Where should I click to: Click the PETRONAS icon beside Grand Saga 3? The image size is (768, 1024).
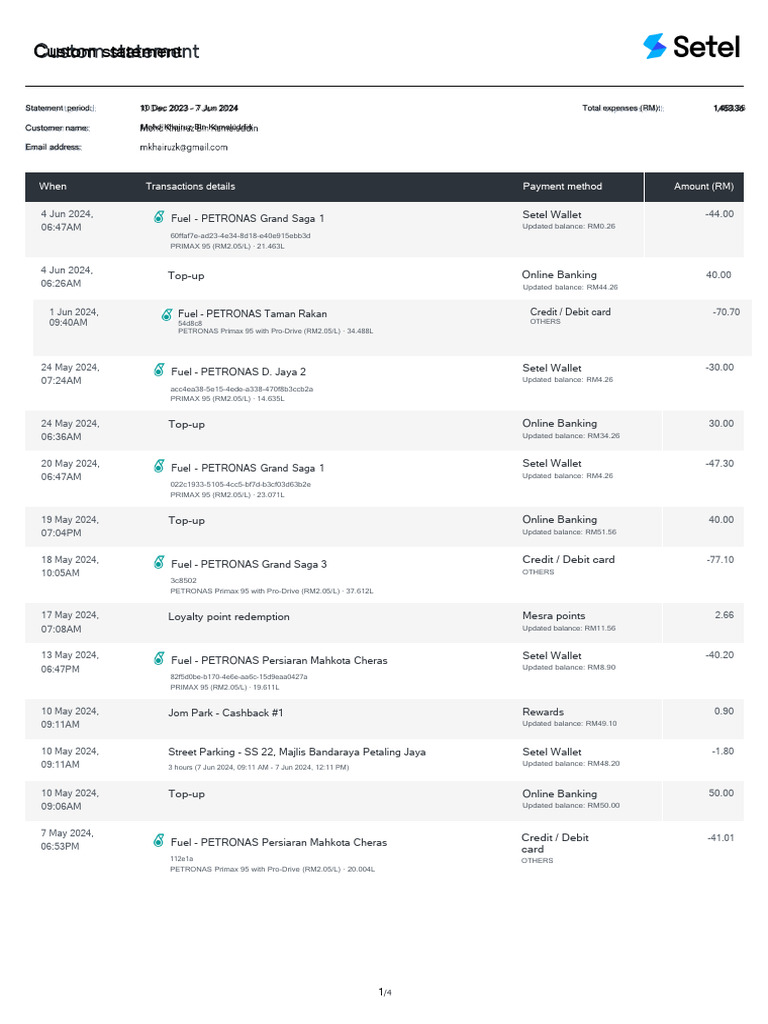159,562
